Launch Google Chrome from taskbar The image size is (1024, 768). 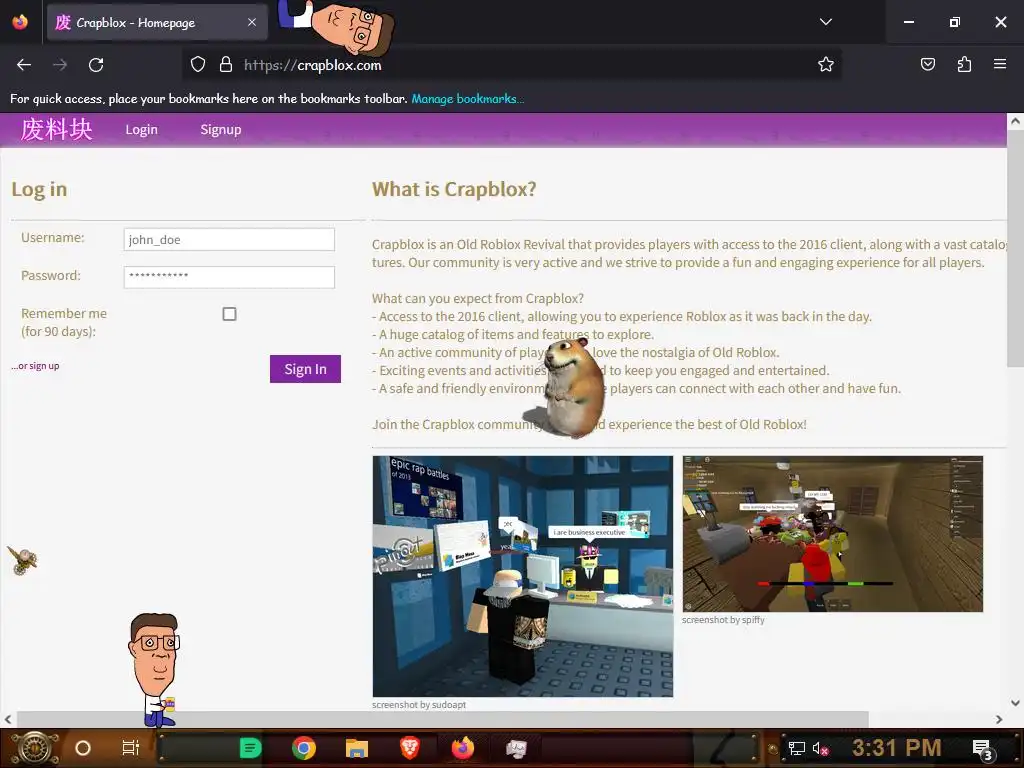(304, 748)
